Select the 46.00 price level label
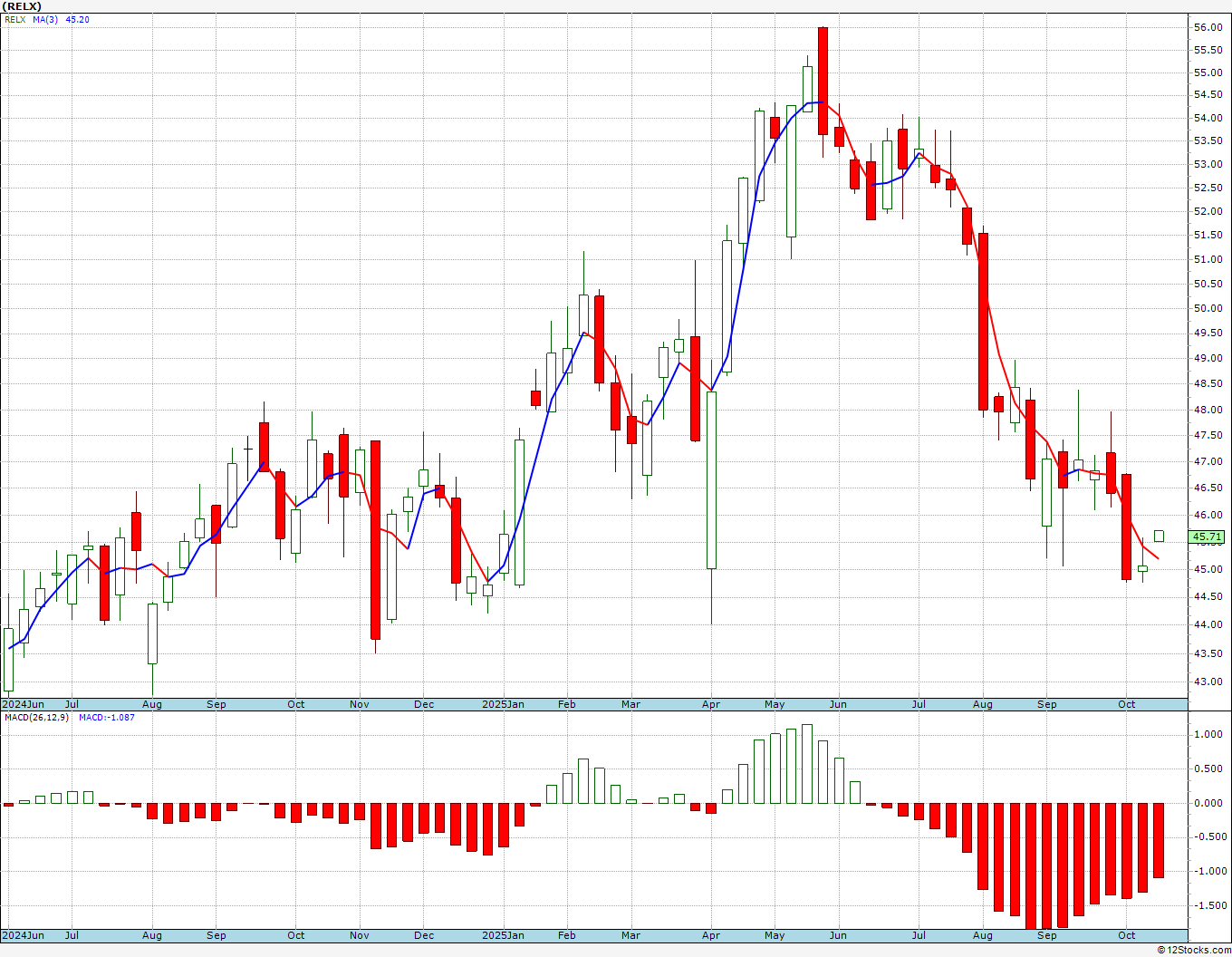 coord(1208,515)
